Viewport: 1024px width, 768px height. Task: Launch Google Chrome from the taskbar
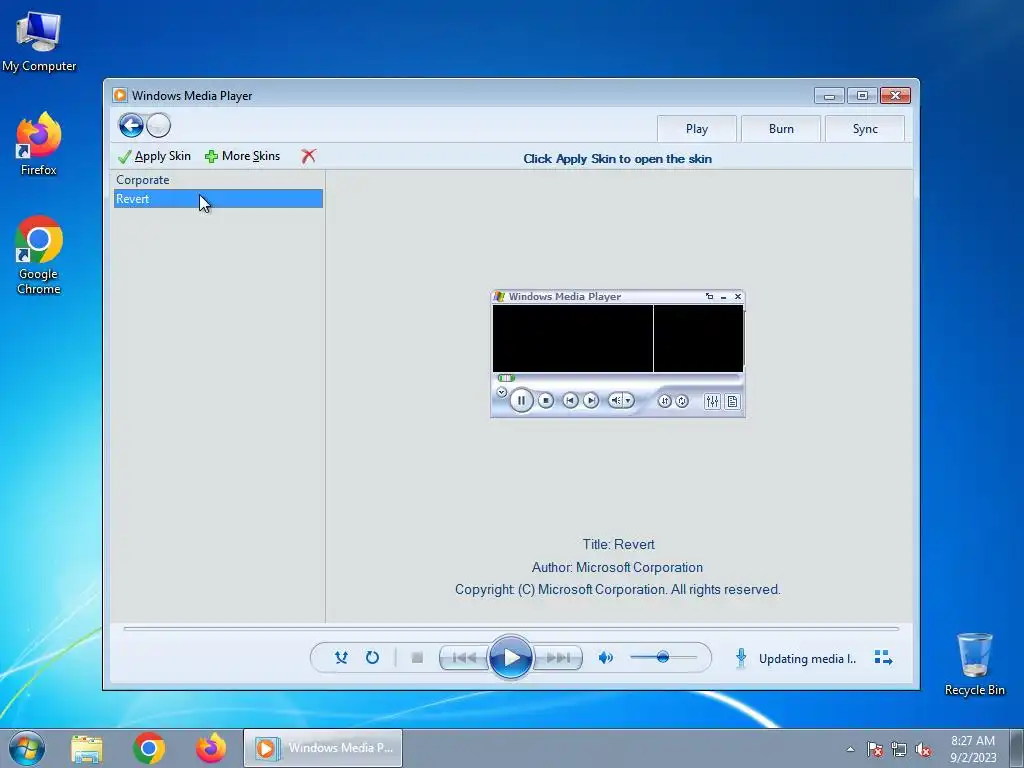(x=149, y=748)
